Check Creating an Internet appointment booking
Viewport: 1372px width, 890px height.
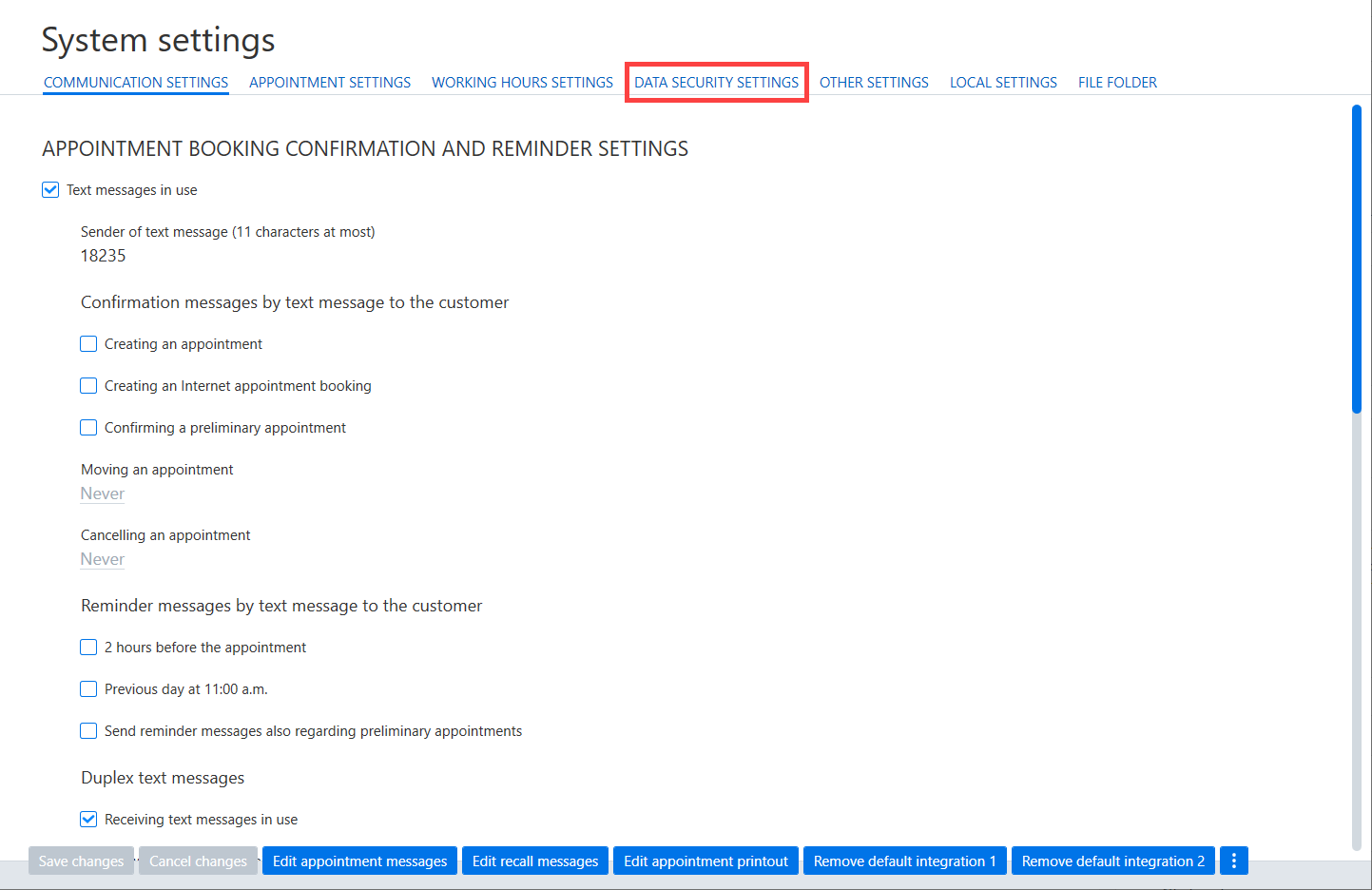coord(88,386)
